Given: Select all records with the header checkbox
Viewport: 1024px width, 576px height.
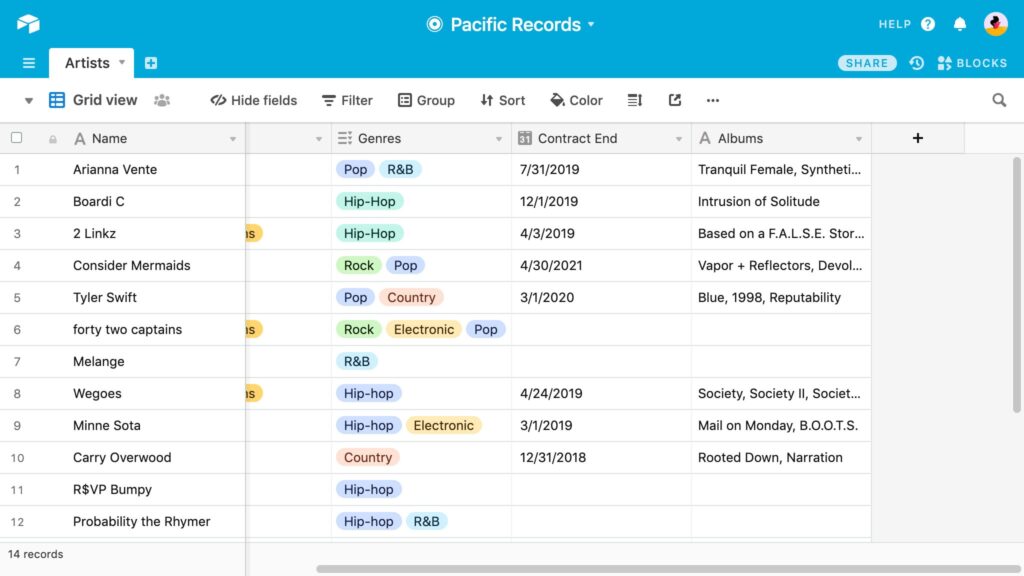Looking at the screenshot, I should point(16,137).
